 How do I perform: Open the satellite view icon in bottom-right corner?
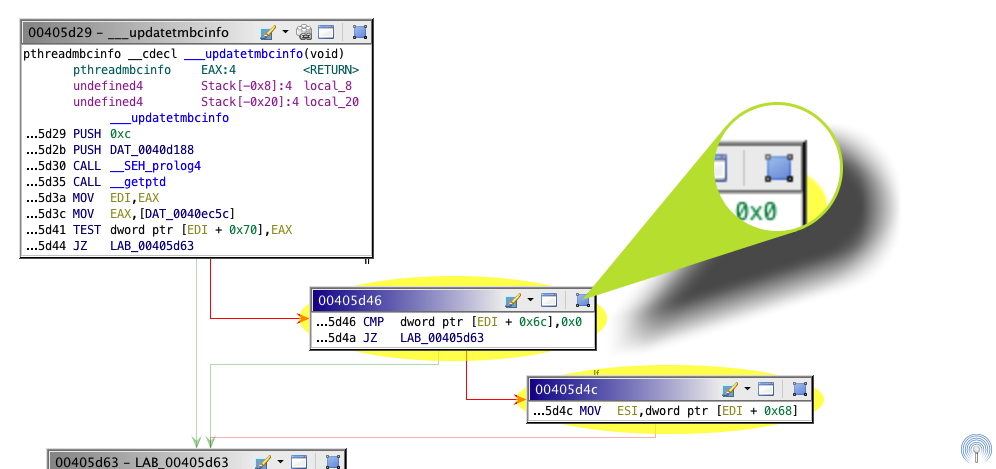click(975, 449)
